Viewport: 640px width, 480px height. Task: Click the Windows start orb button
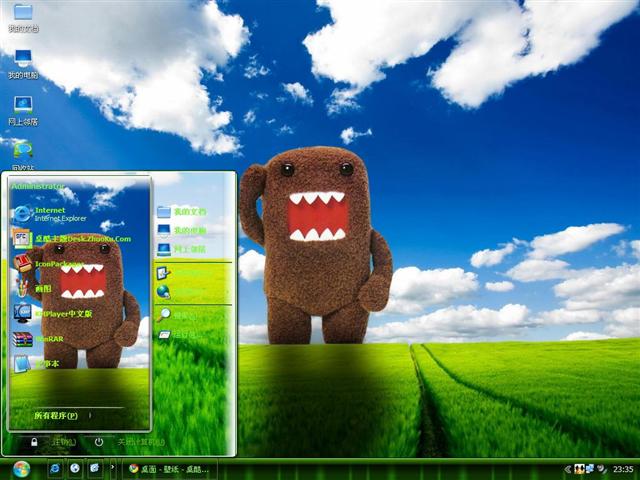coord(21,469)
